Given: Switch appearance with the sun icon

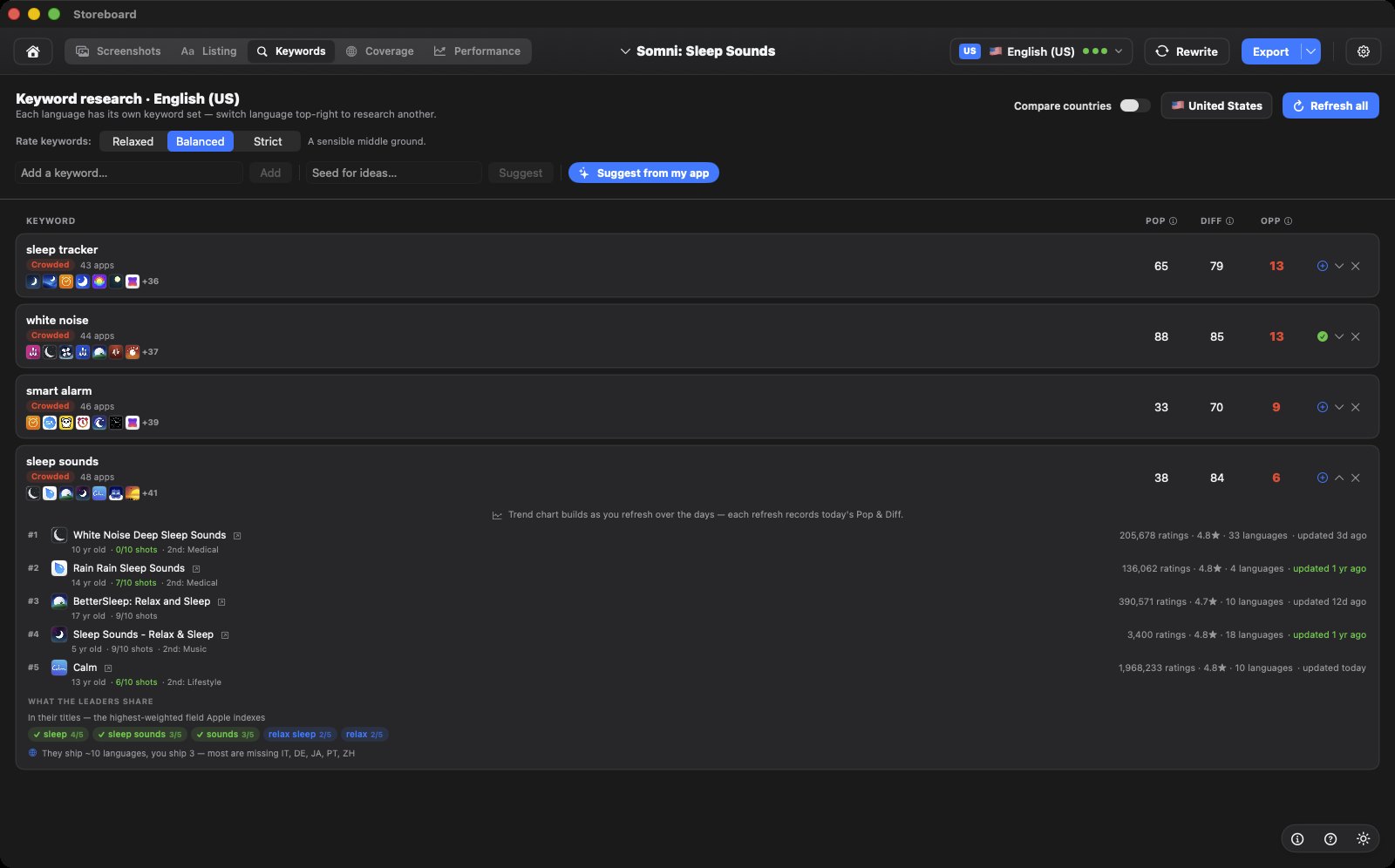Looking at the screenshot, I should click(x=1364, y=839).
